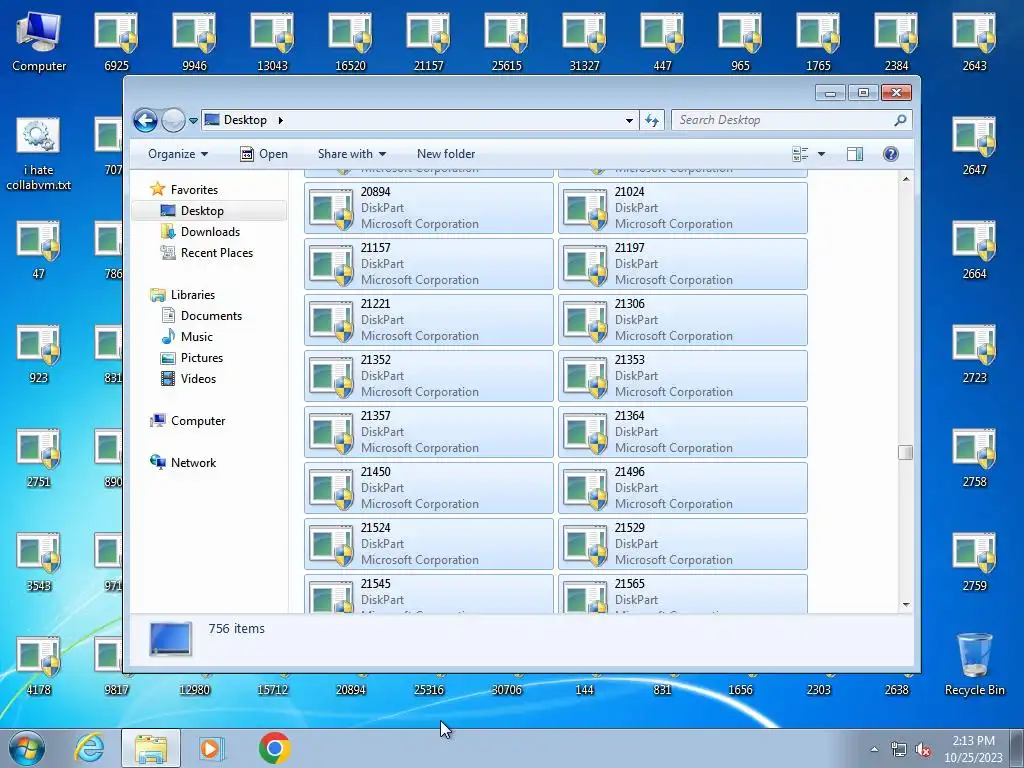Open Downloads in the navigation pane

pyautogui.click(x=210, y=232)
